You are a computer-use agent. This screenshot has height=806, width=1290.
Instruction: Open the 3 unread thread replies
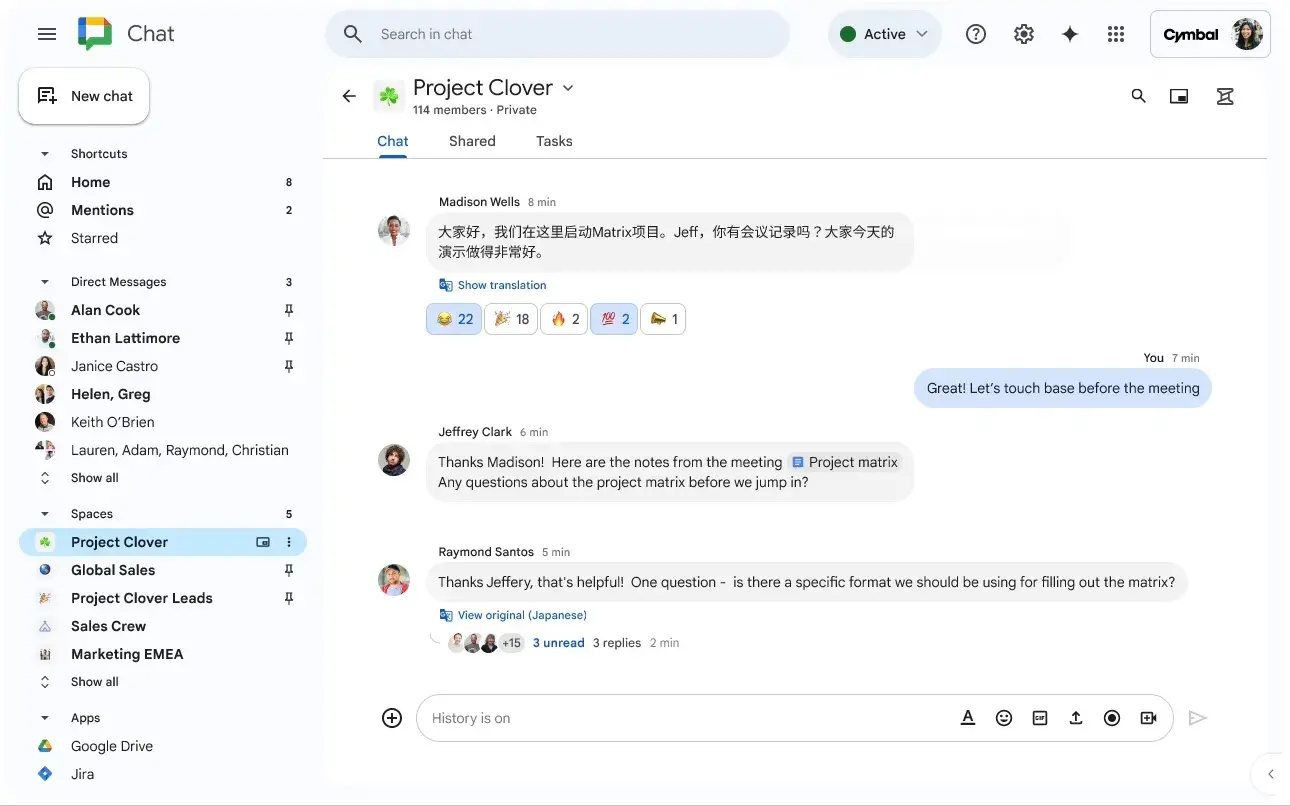click(x=558, y=643)
